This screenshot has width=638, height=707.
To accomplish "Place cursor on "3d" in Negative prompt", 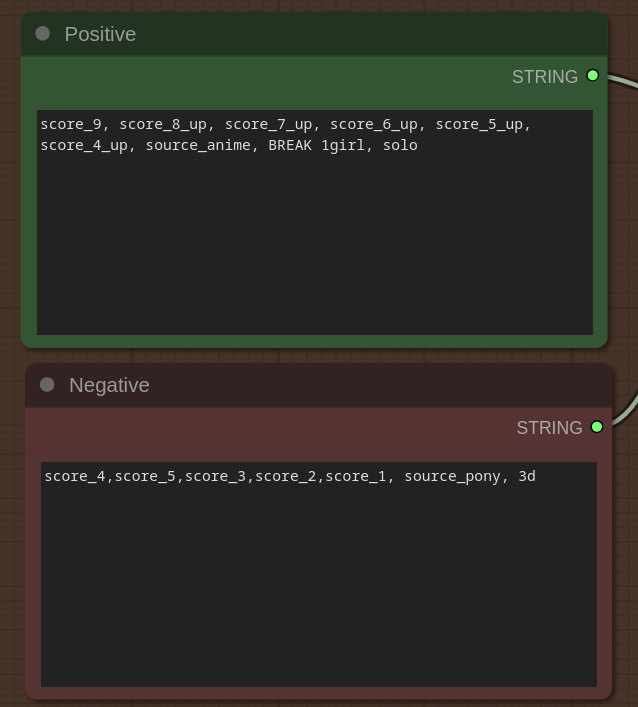I will click(x=526, y=477).
